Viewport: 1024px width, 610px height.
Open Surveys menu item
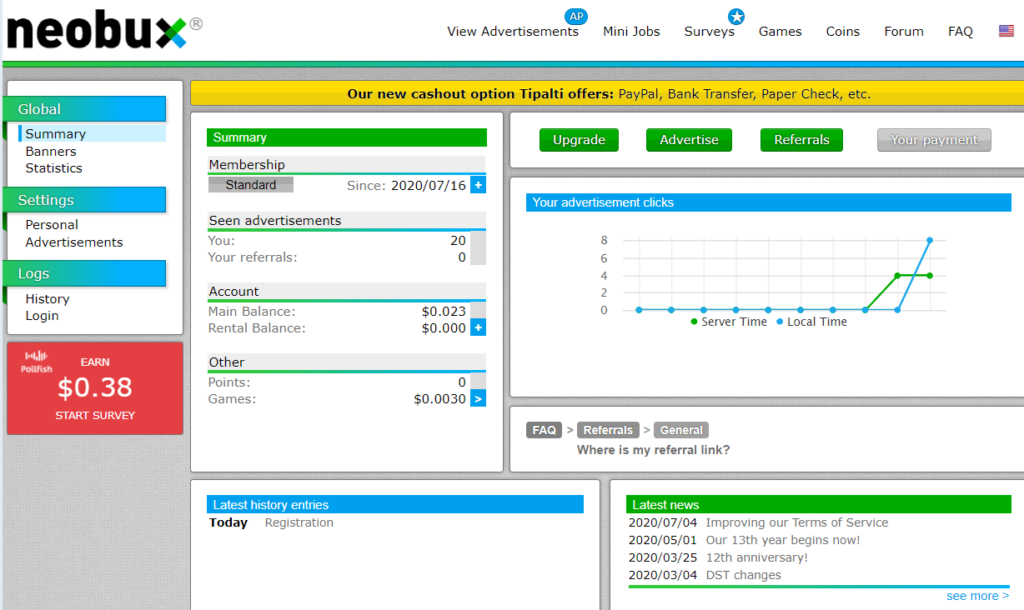point(709,31)
